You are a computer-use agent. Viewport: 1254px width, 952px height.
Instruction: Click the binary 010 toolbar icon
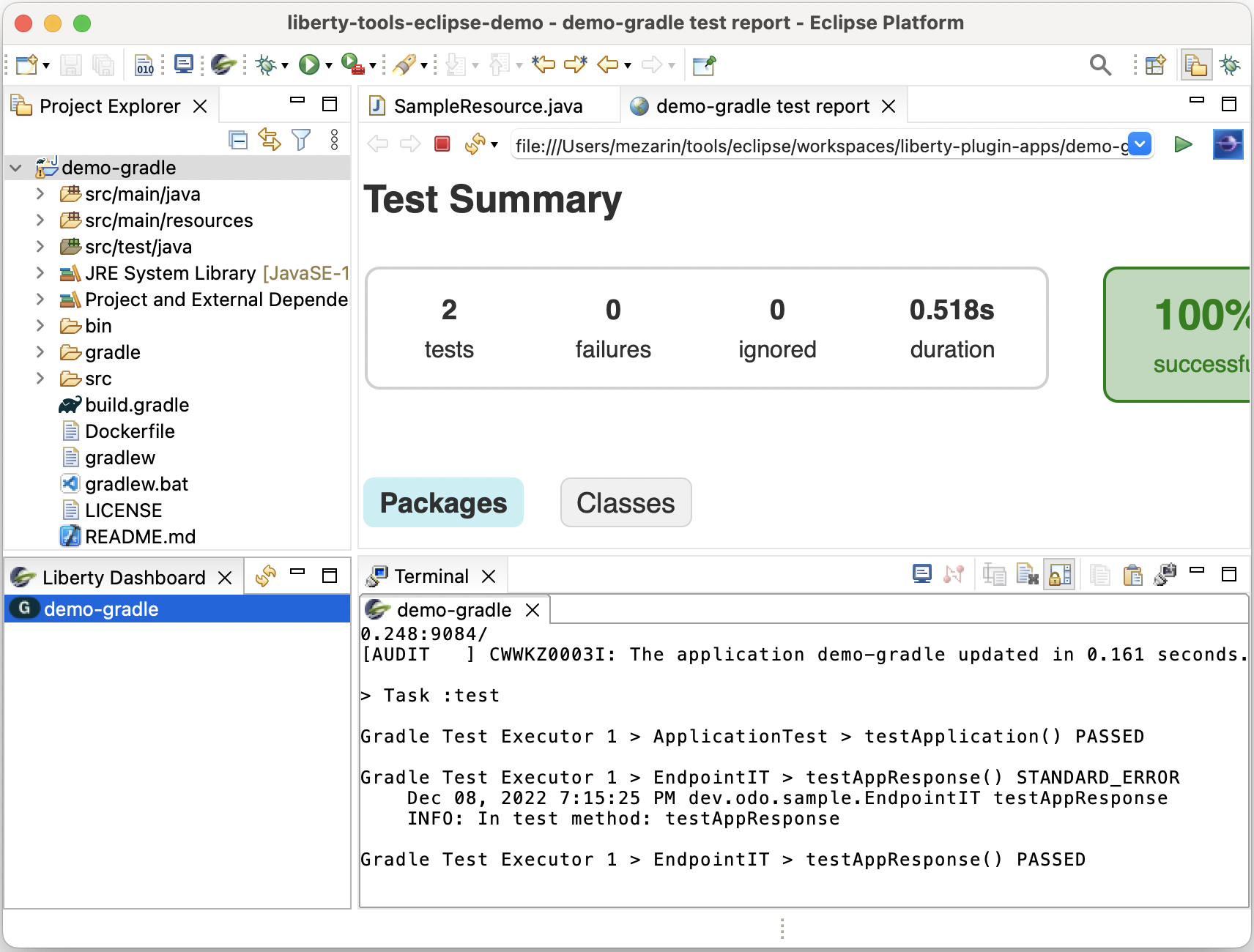click(x=145, y=65)
